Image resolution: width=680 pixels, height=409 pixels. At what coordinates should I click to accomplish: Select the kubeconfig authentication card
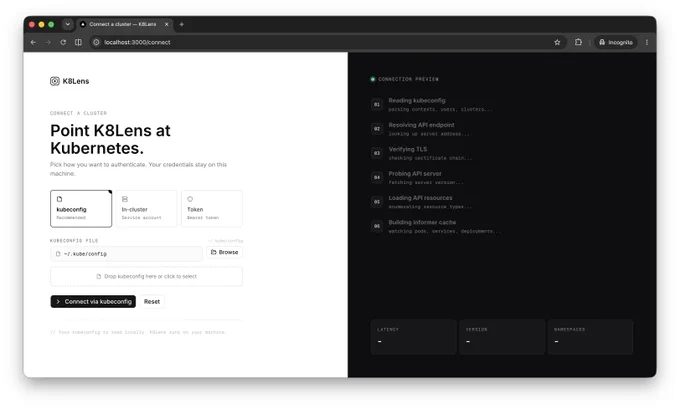[81, 209]
